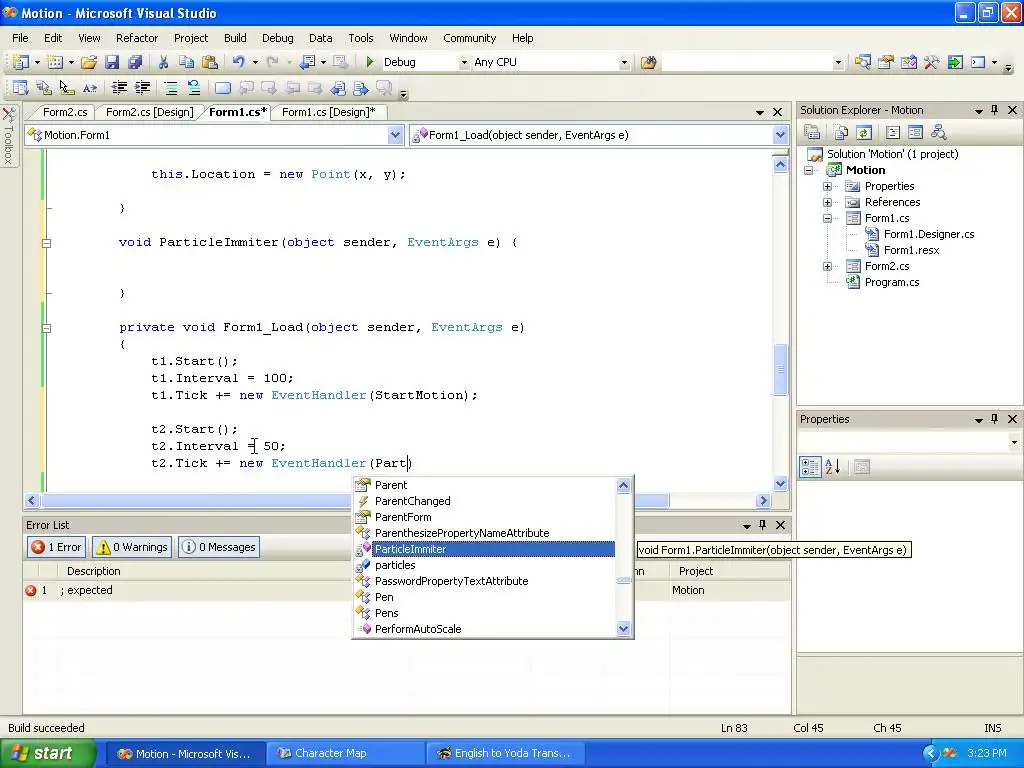Start debugging with the green play icon
The image size is (1024, 768).
(370, 62)
